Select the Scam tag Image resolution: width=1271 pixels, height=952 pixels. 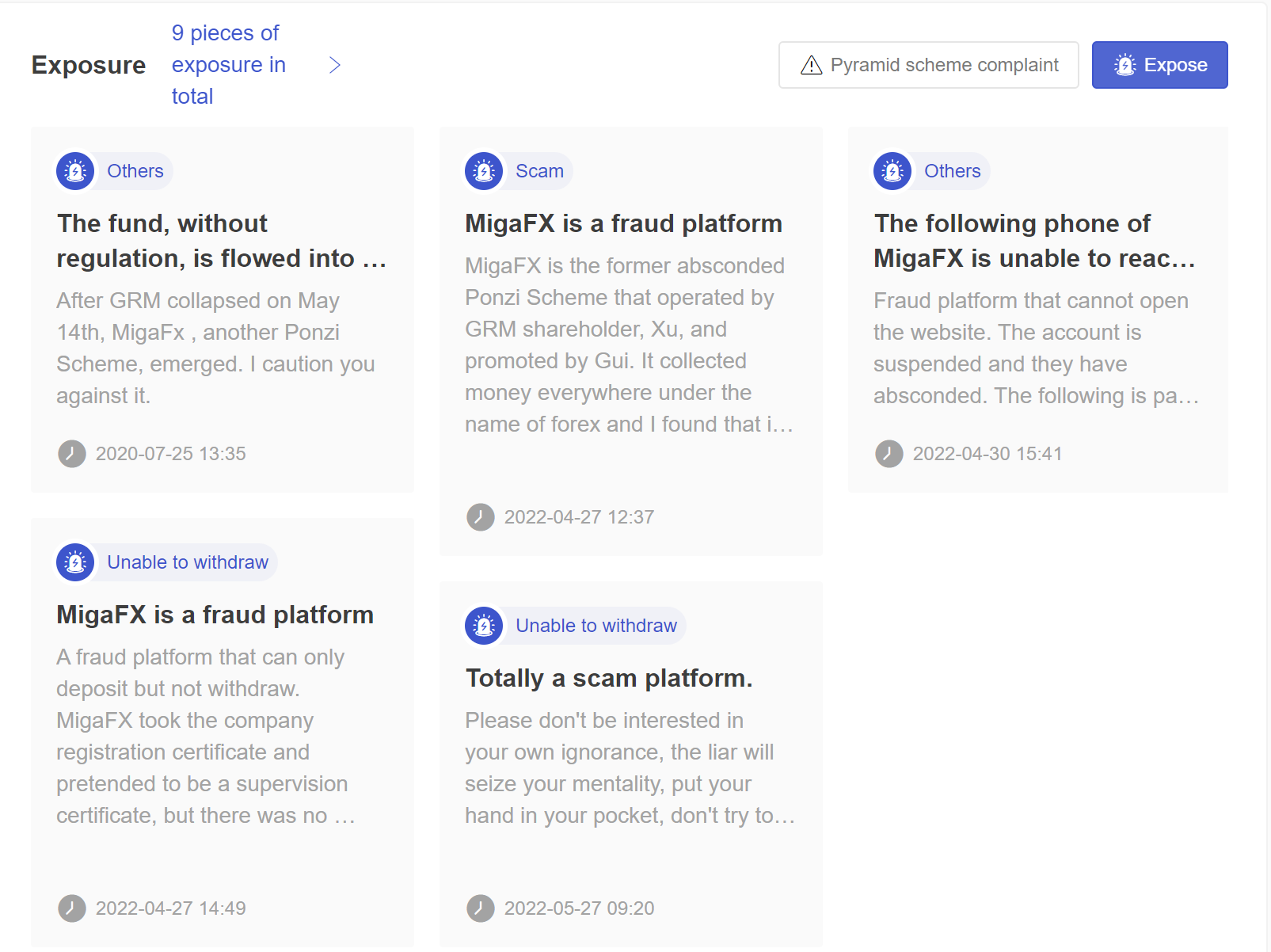point(539,171)
